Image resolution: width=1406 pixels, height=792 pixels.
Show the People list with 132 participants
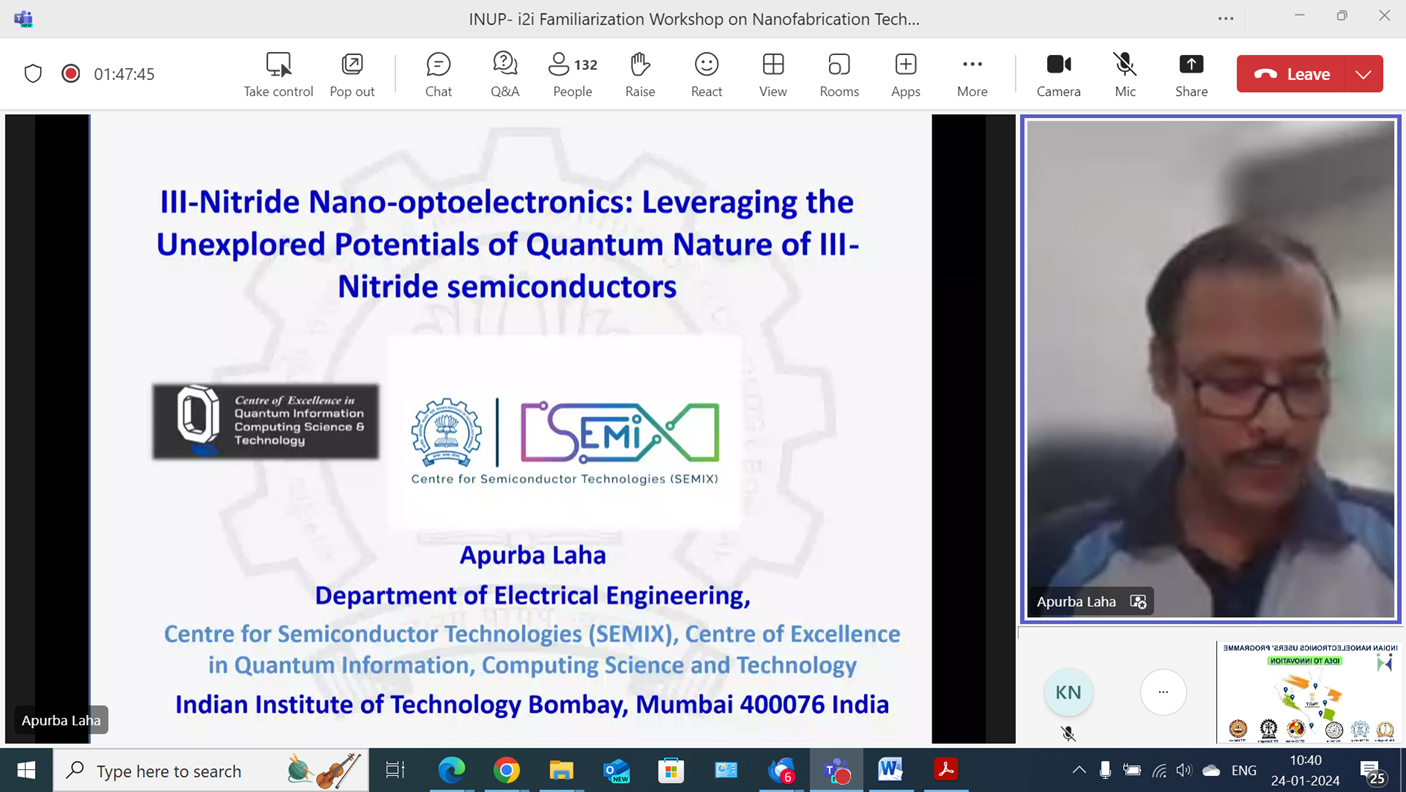tap(572, 75)
